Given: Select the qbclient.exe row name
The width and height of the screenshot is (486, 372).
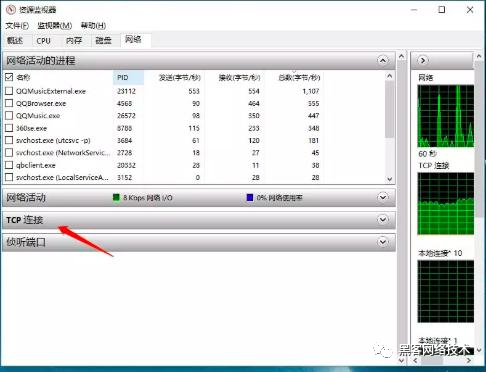Looking at the screenshot, I should 36,165.
